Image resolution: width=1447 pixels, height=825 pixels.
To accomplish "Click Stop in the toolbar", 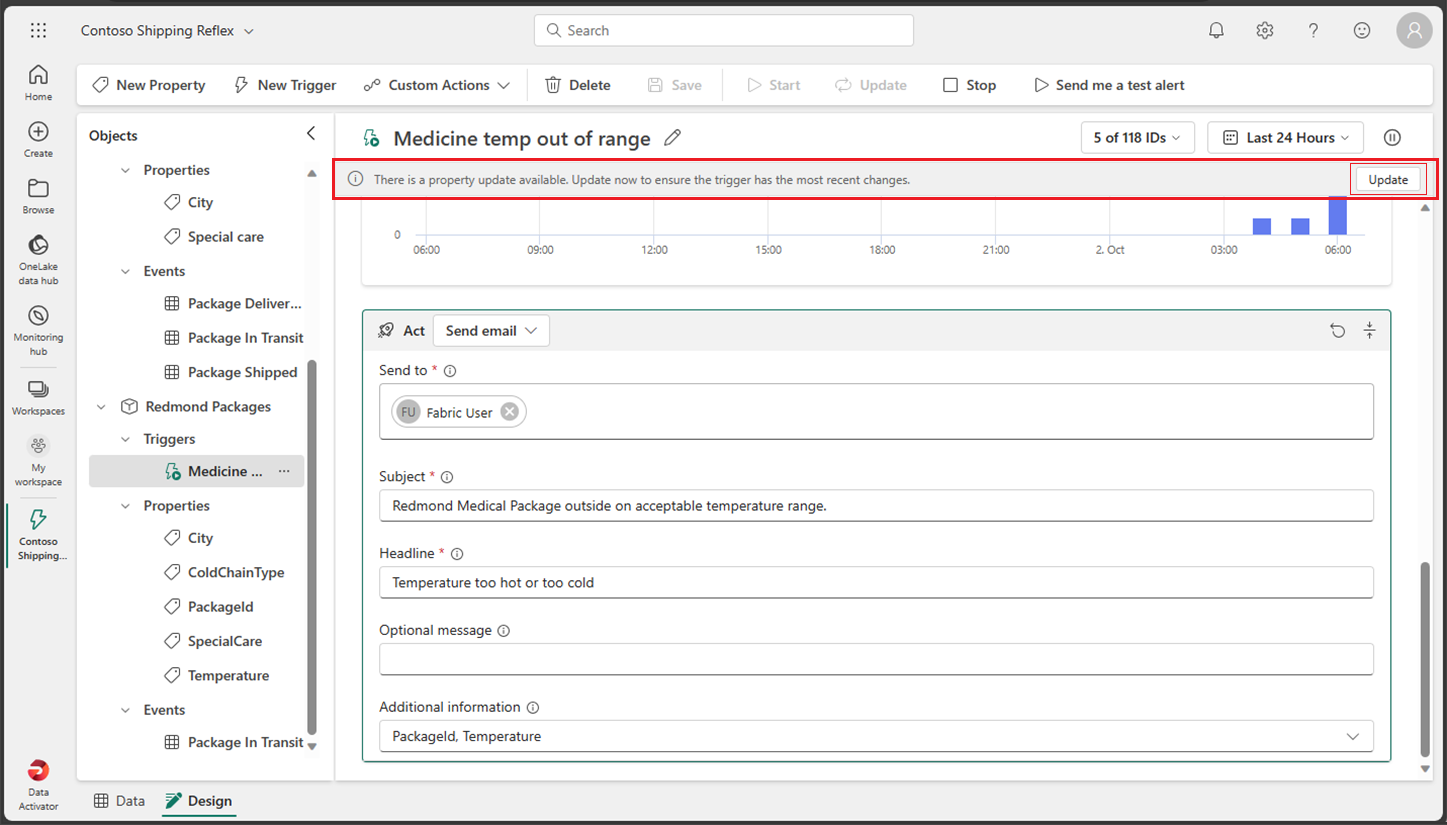I will click(x=970, y=85).
